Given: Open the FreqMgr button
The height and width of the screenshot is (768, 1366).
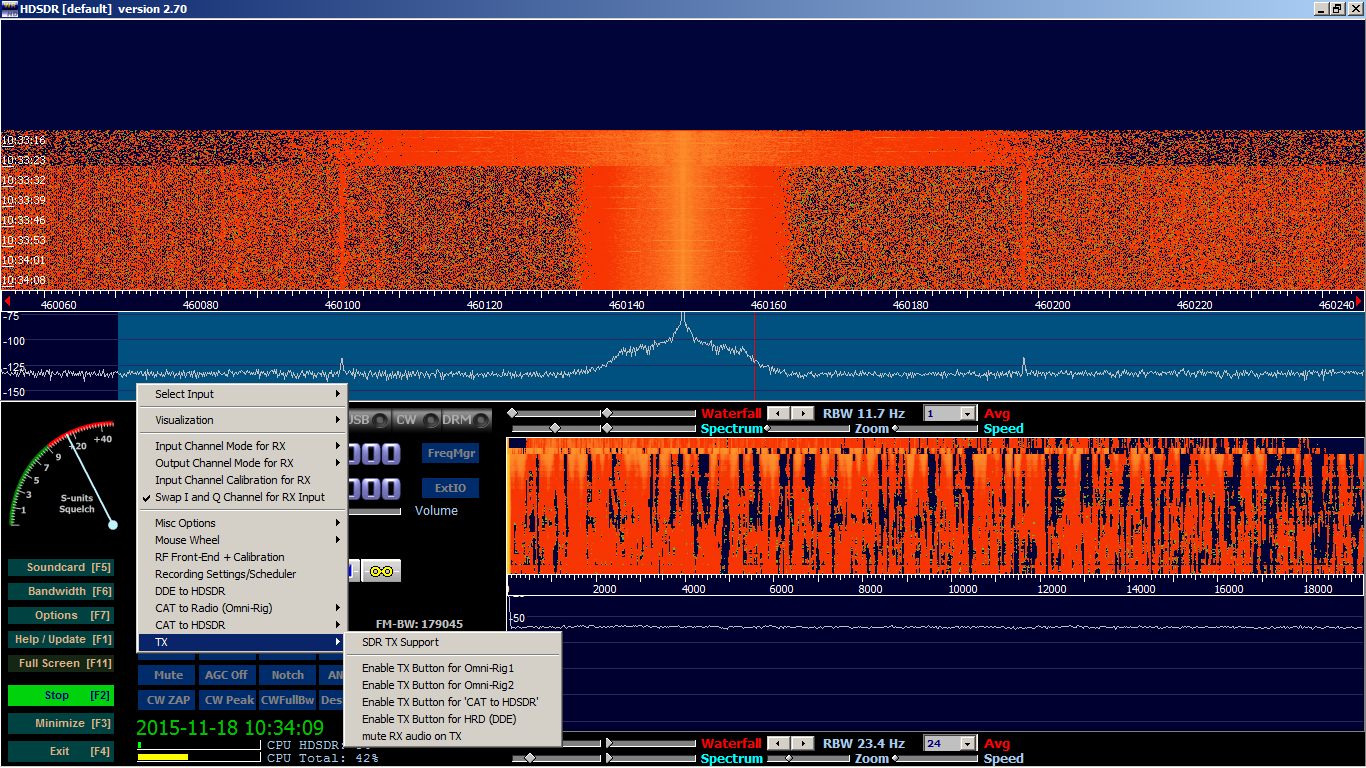Looking at the screenshot, I should point(450,453).
